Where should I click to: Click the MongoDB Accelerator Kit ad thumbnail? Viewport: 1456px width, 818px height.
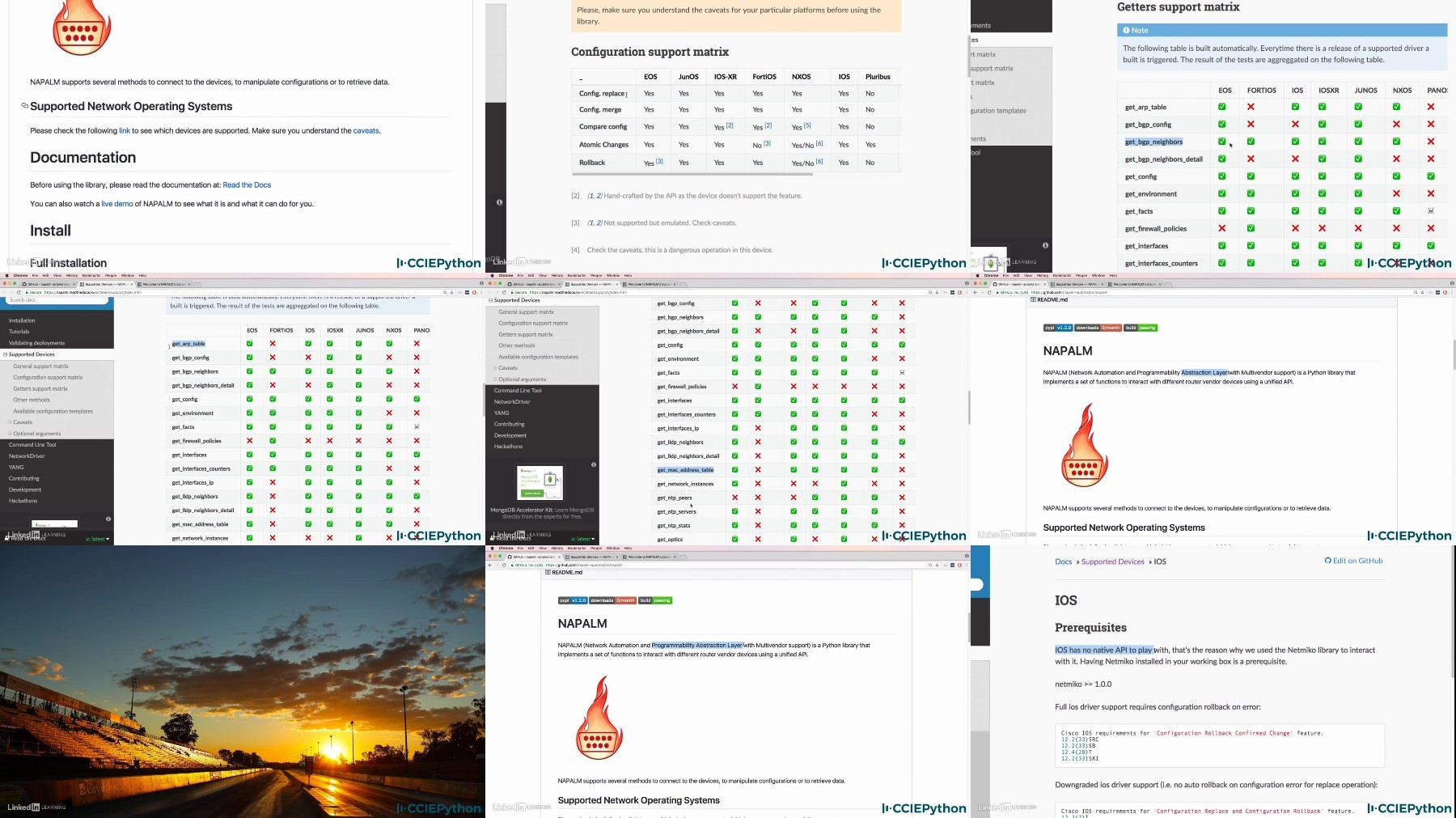[x=540, y=483]
